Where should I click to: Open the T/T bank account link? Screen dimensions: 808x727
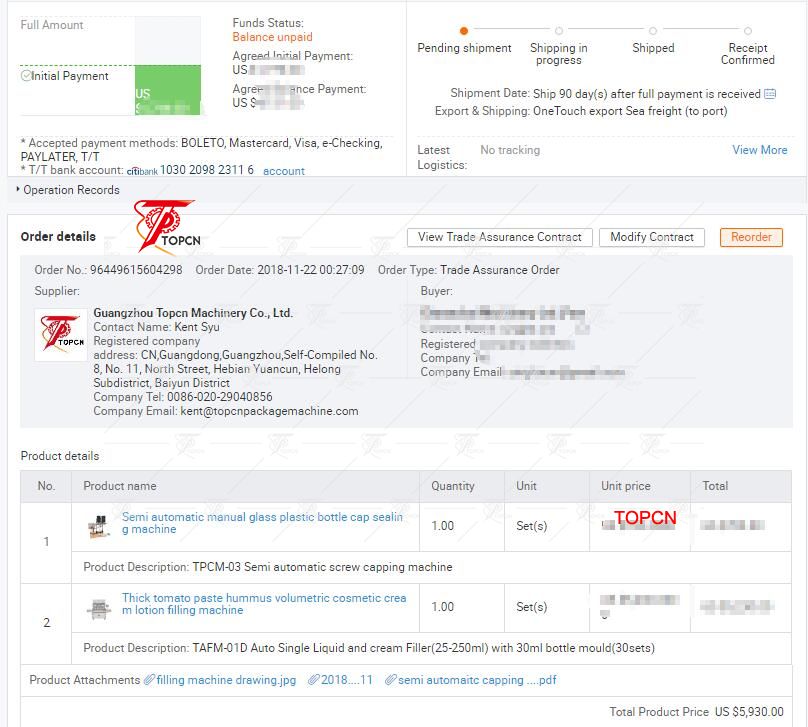pyautogui.click(x=284, y=171)
